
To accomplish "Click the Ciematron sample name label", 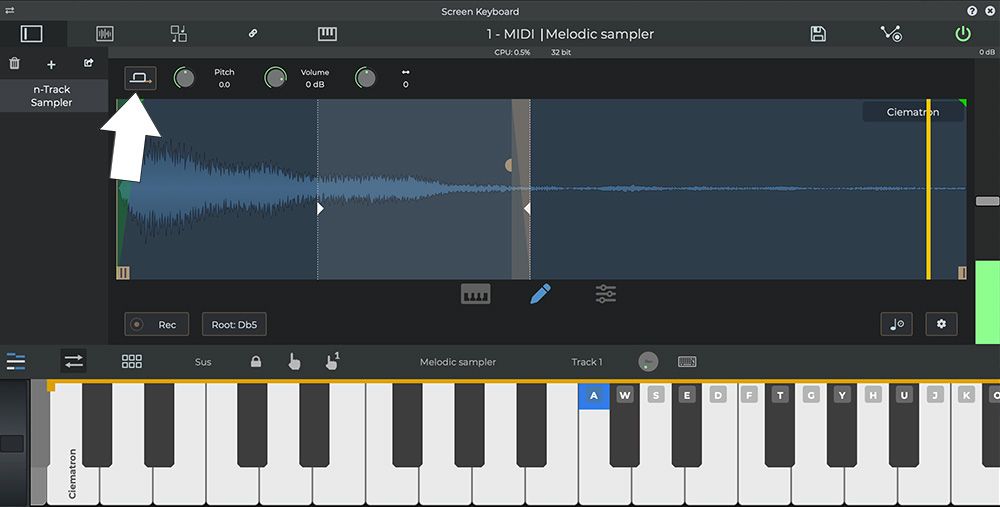I will point(913,112).
